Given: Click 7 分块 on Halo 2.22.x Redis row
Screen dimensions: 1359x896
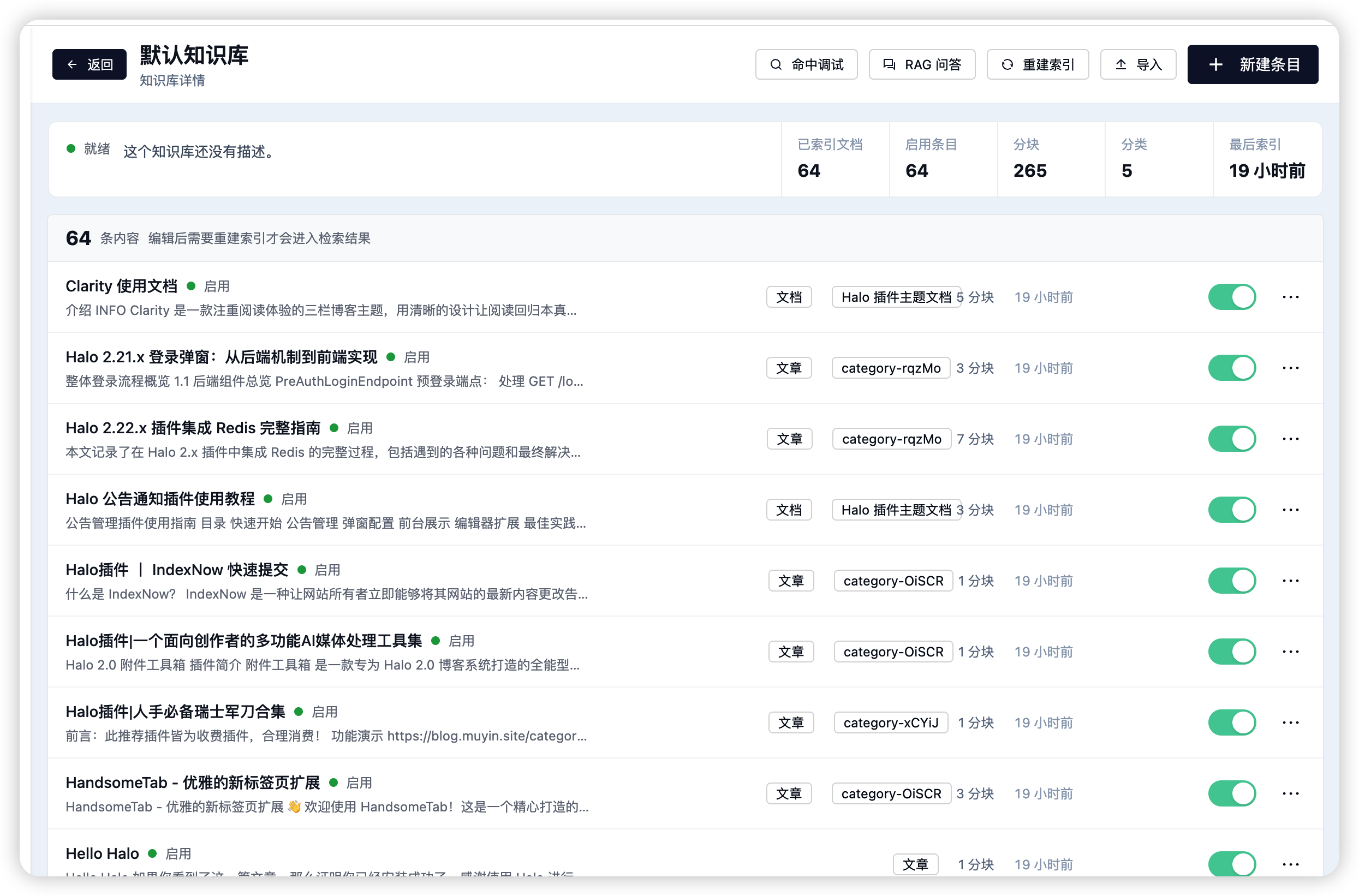Looking at the screenshot, I should [x=975, y=439].
